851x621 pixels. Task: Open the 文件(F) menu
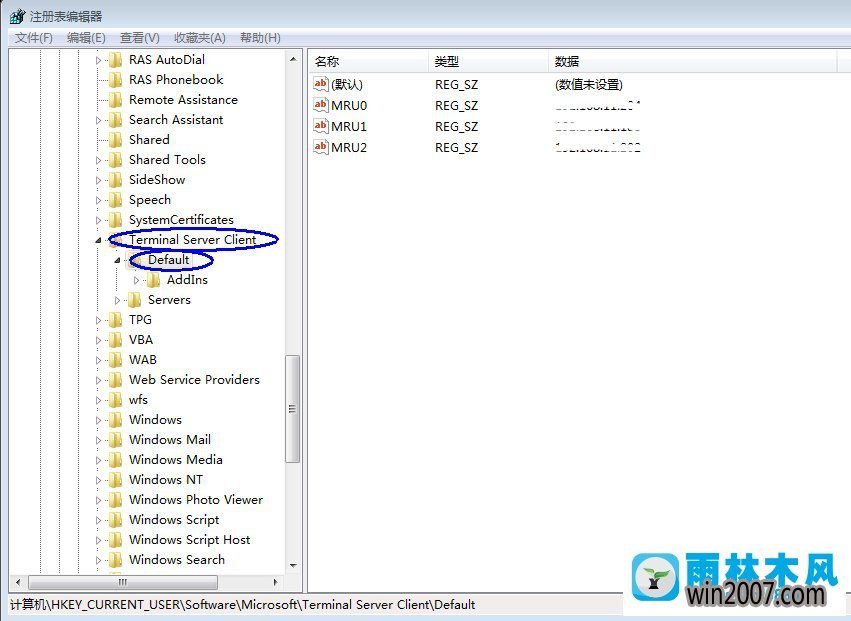tap(34, 37)
